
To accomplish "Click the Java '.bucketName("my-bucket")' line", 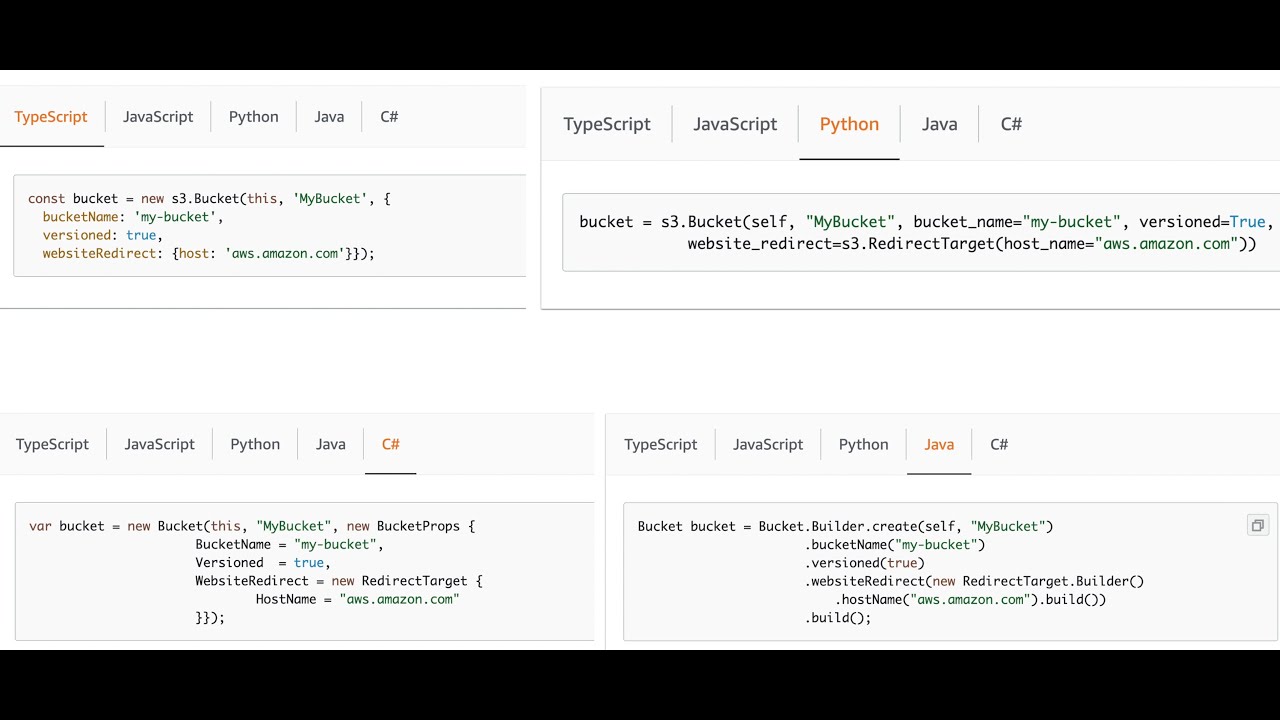I will (895, 544).
